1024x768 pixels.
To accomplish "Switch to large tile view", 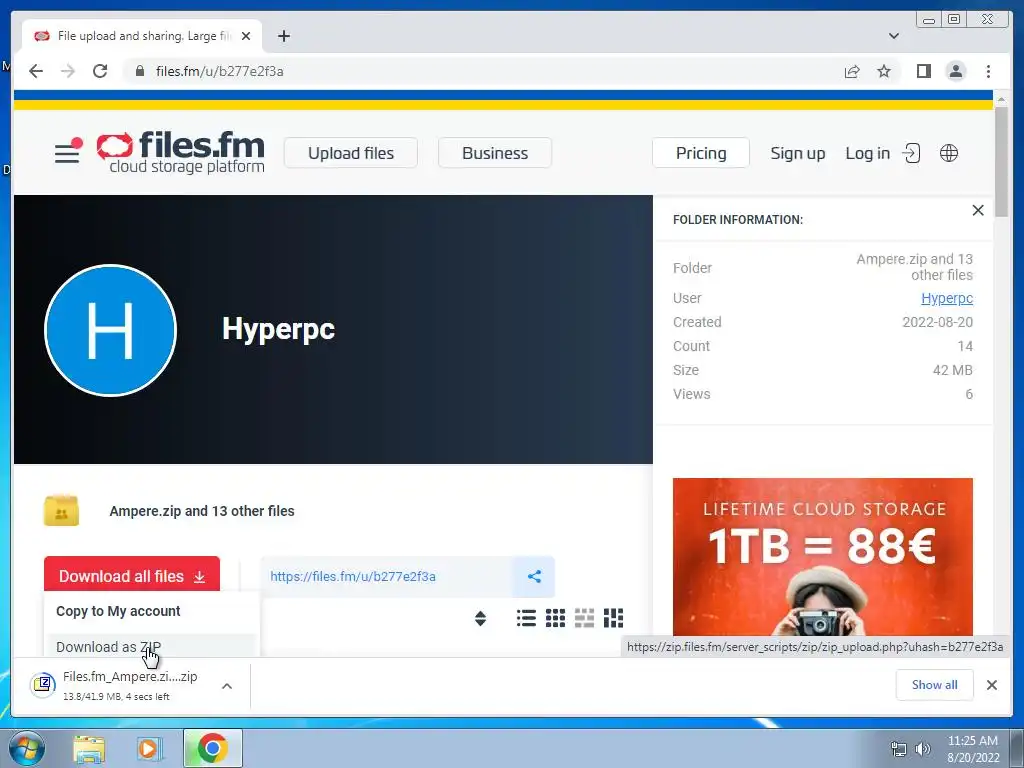I will (584, 618).
